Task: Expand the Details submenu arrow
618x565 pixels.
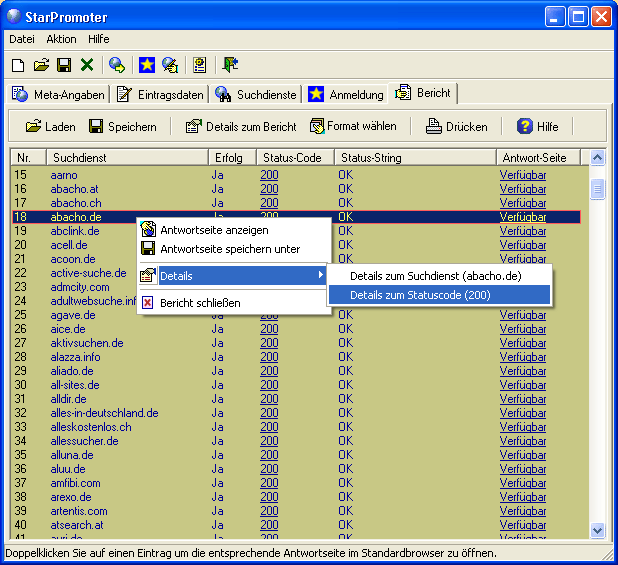Action: coord(321,275)
